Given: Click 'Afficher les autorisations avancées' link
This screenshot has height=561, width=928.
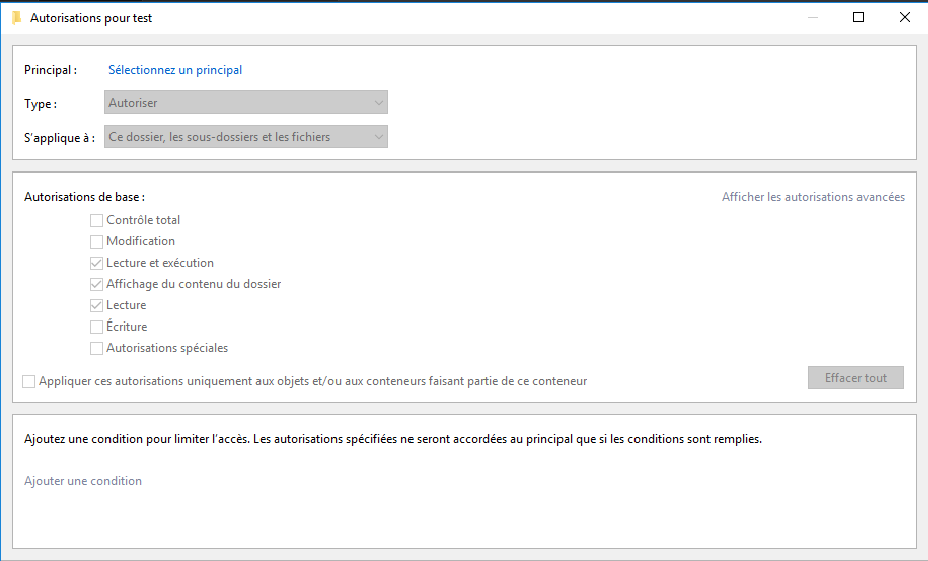Looking at the screenshot, I should click(x=813, y=197).
